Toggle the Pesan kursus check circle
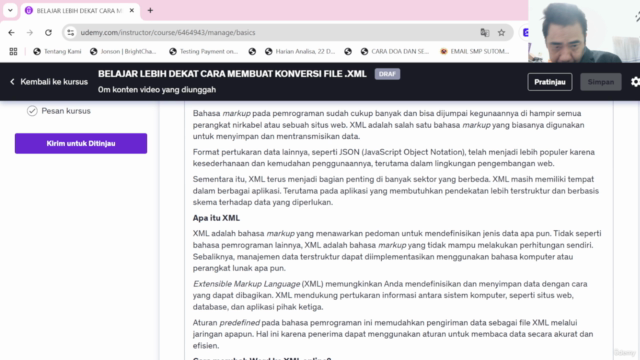This screenshot has height=360, width=640. point(32,111)
